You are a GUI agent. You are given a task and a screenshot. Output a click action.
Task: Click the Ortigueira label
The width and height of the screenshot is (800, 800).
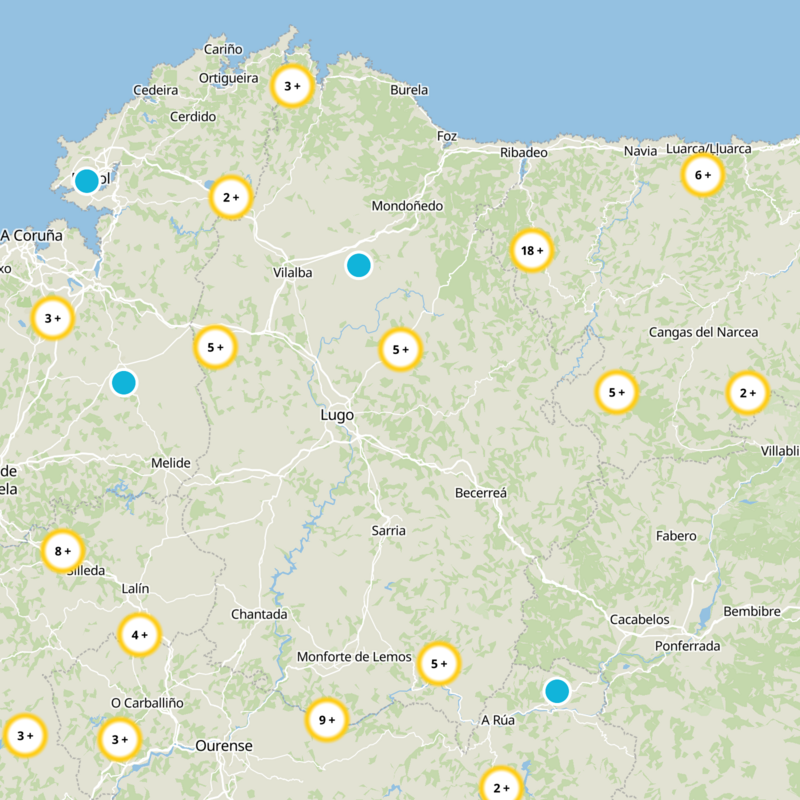229,78
